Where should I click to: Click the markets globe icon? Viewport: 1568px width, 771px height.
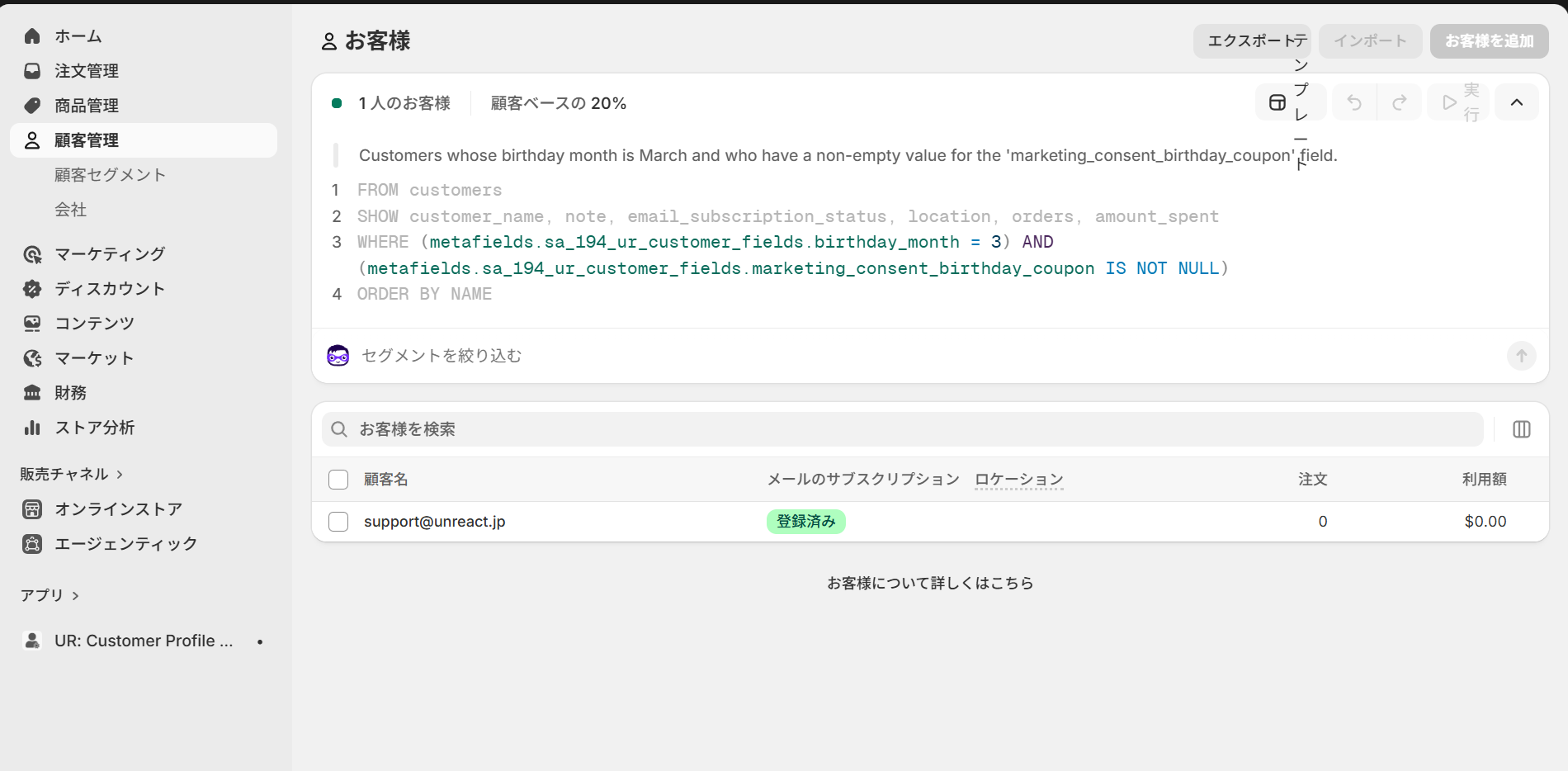point(32,358)
